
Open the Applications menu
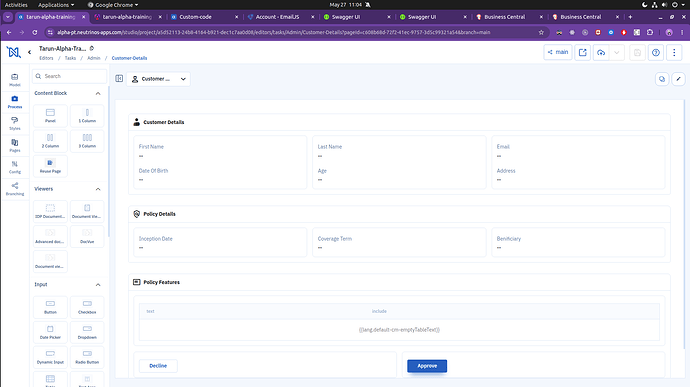(x=56, y=5)
